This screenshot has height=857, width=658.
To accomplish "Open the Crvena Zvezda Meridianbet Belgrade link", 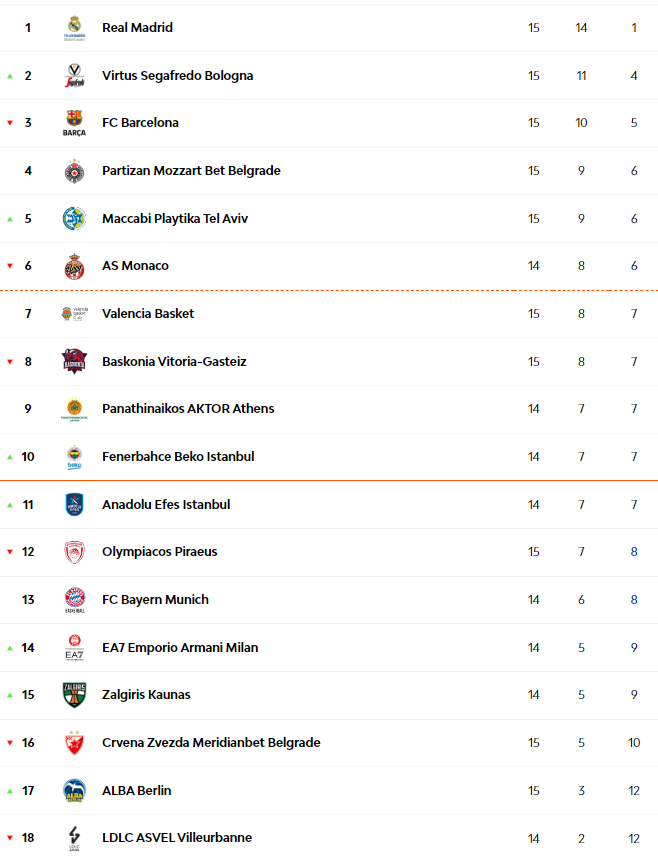I will [x=211, y=743].
